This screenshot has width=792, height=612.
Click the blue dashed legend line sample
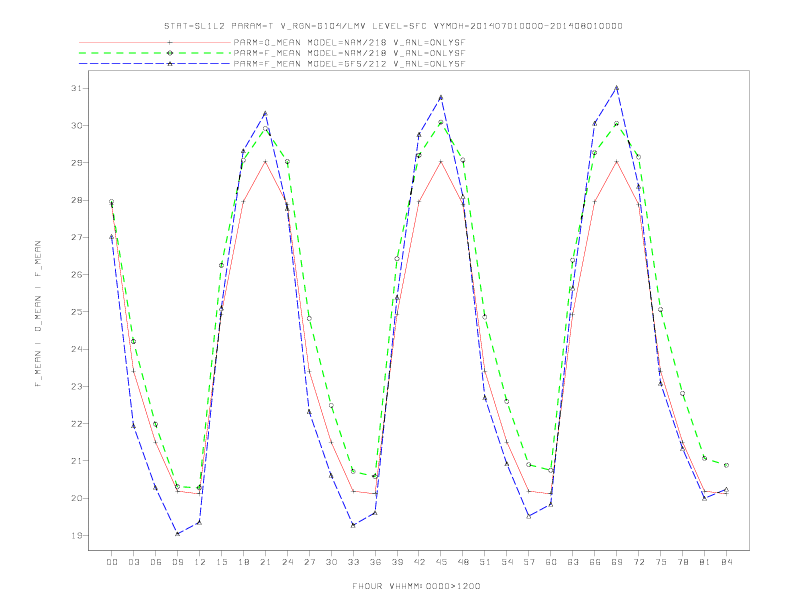coord(155,64)
